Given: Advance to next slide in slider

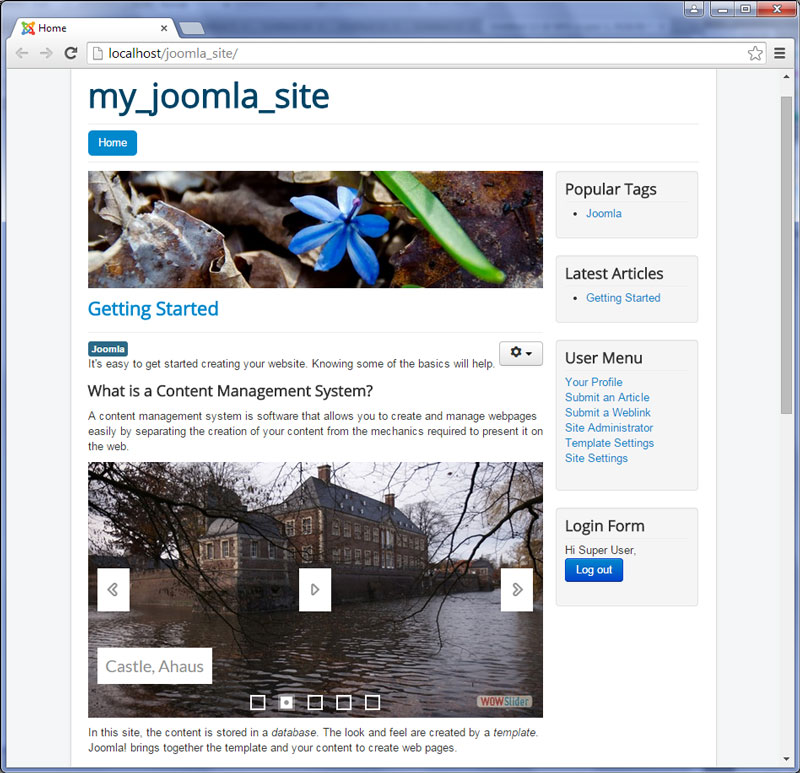Looking at the screenshot, I should (x=517, y=589).
